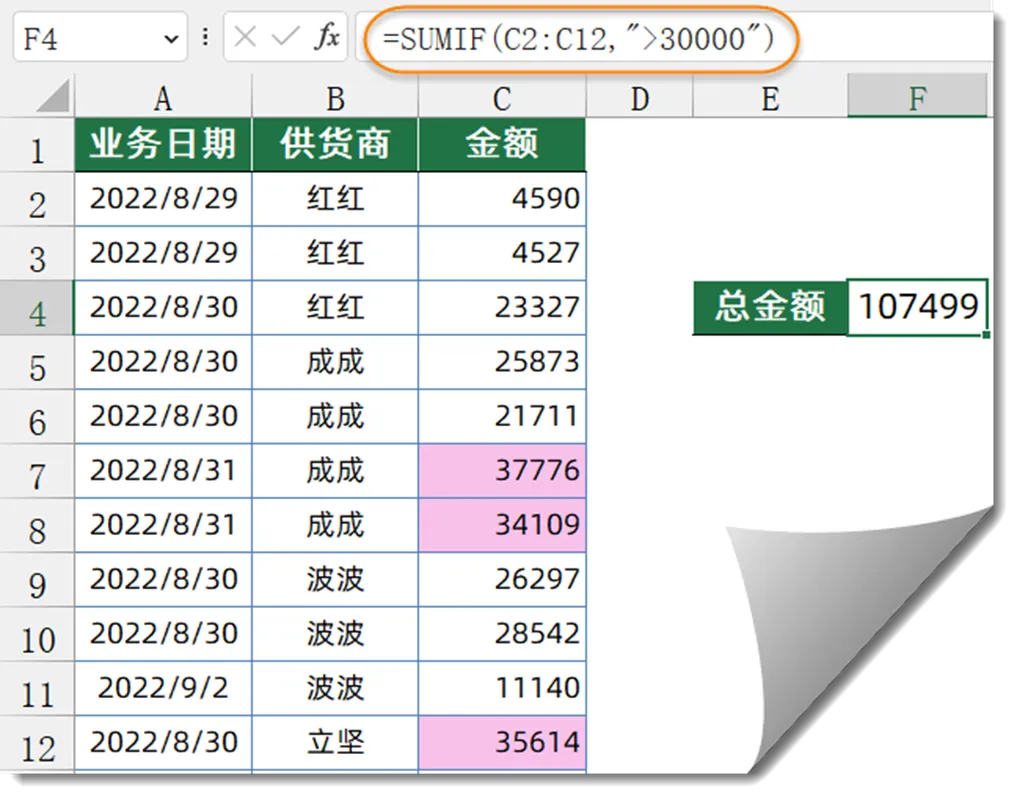This screenshot has width=1017, height=797.
Task: Click the pink highlighted cell containing 37776
Action: pos(501,470)
